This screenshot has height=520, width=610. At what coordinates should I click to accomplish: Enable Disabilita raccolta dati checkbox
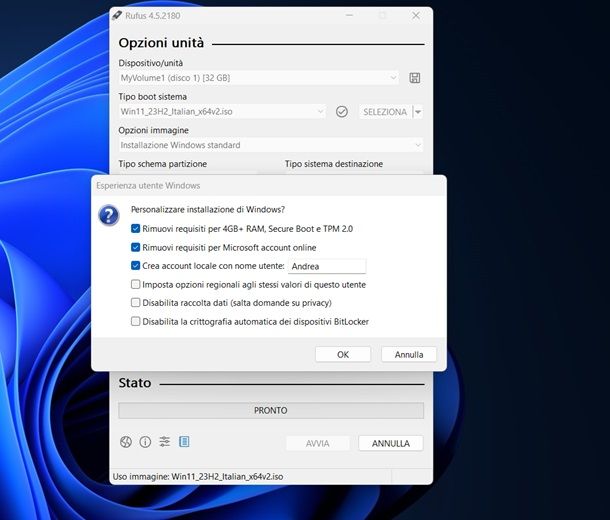coord(135,303)
